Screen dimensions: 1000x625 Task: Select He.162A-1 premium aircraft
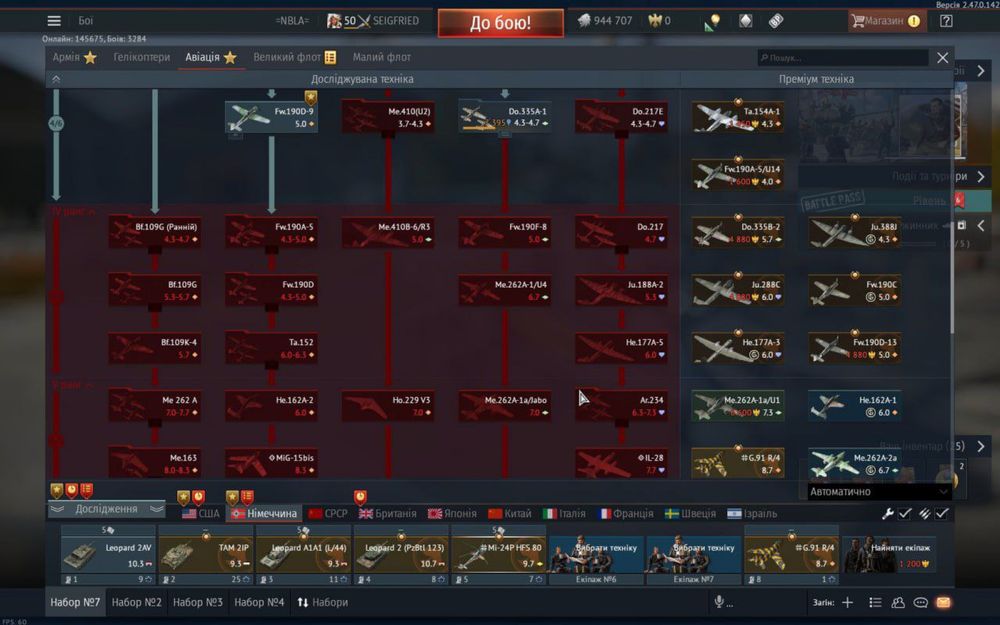(x=855, y=406)
